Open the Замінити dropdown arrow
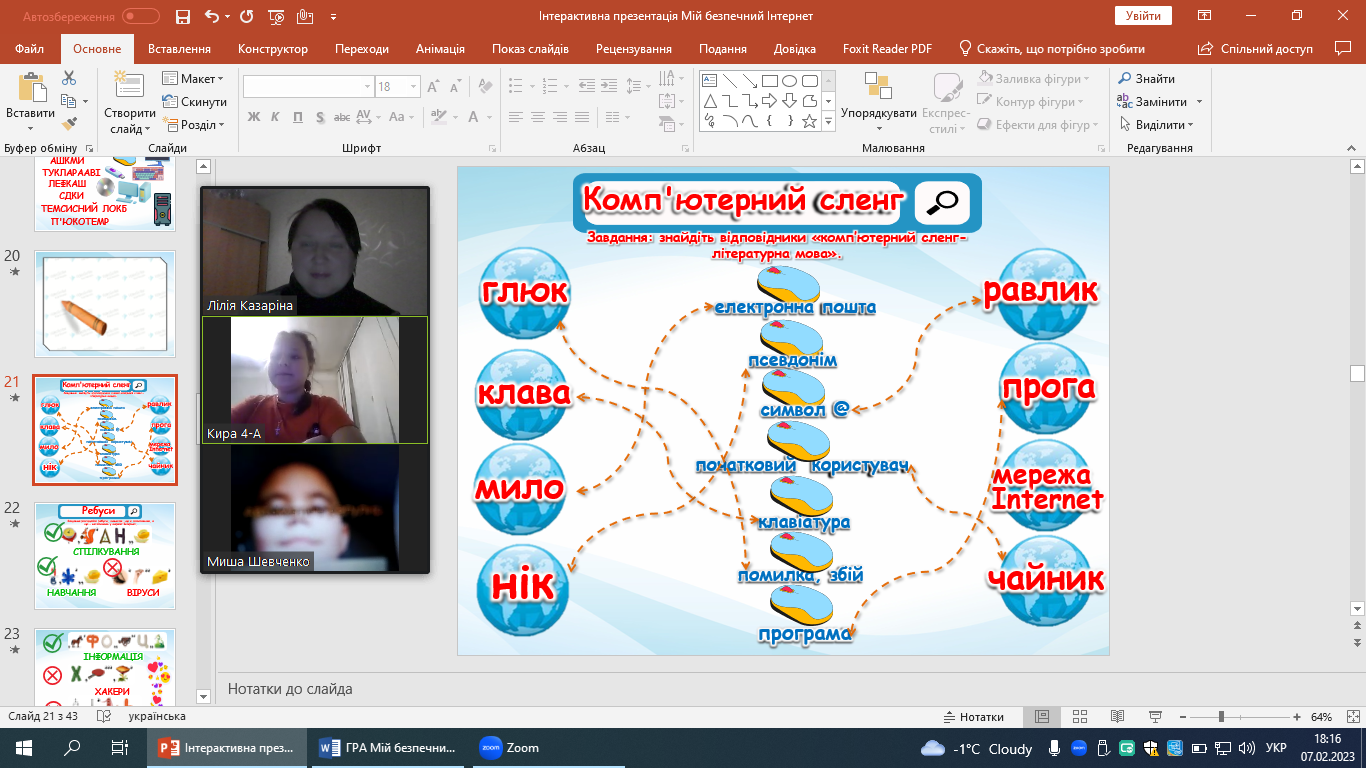 point(1199,102)
